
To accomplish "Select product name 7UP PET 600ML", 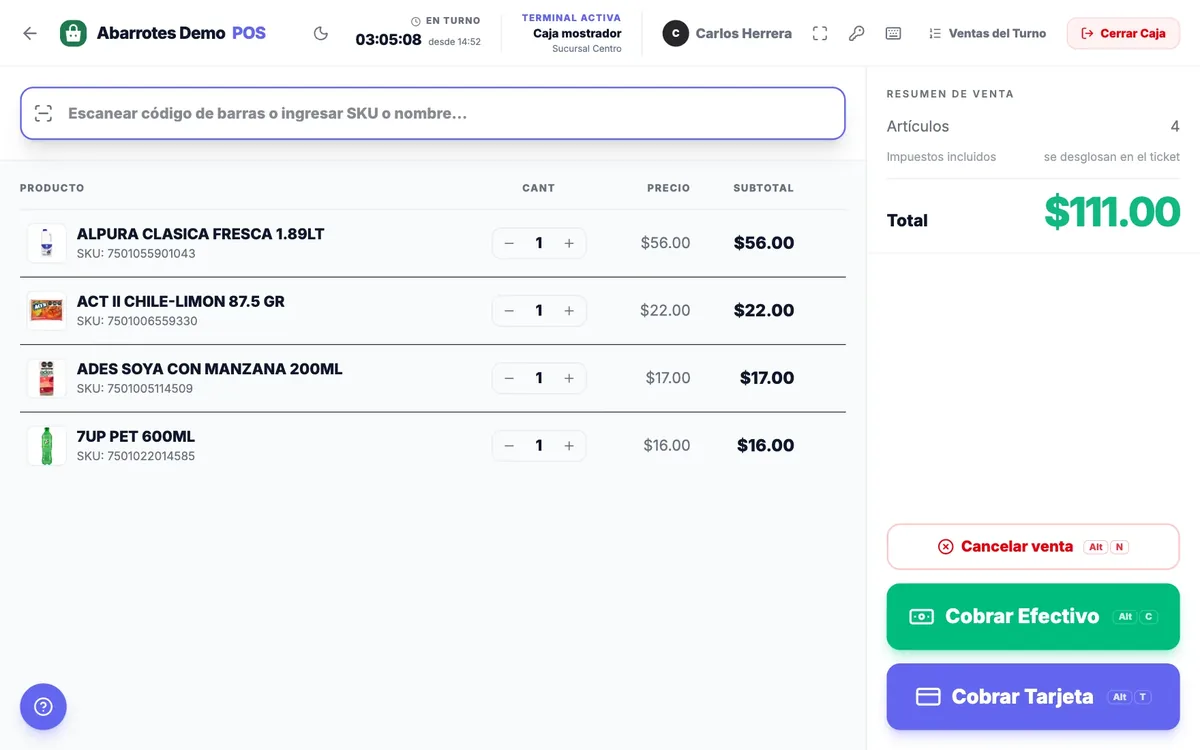I will coord(136,437).
